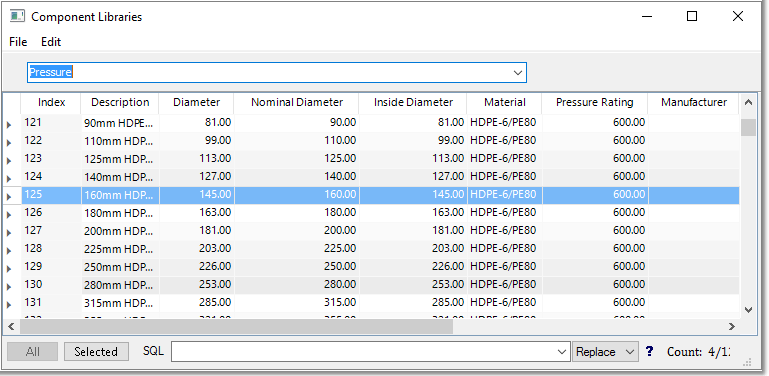Select row marker arrow for index 126
The width and height of the screenshot is (769, 376).
pos(9,215)
